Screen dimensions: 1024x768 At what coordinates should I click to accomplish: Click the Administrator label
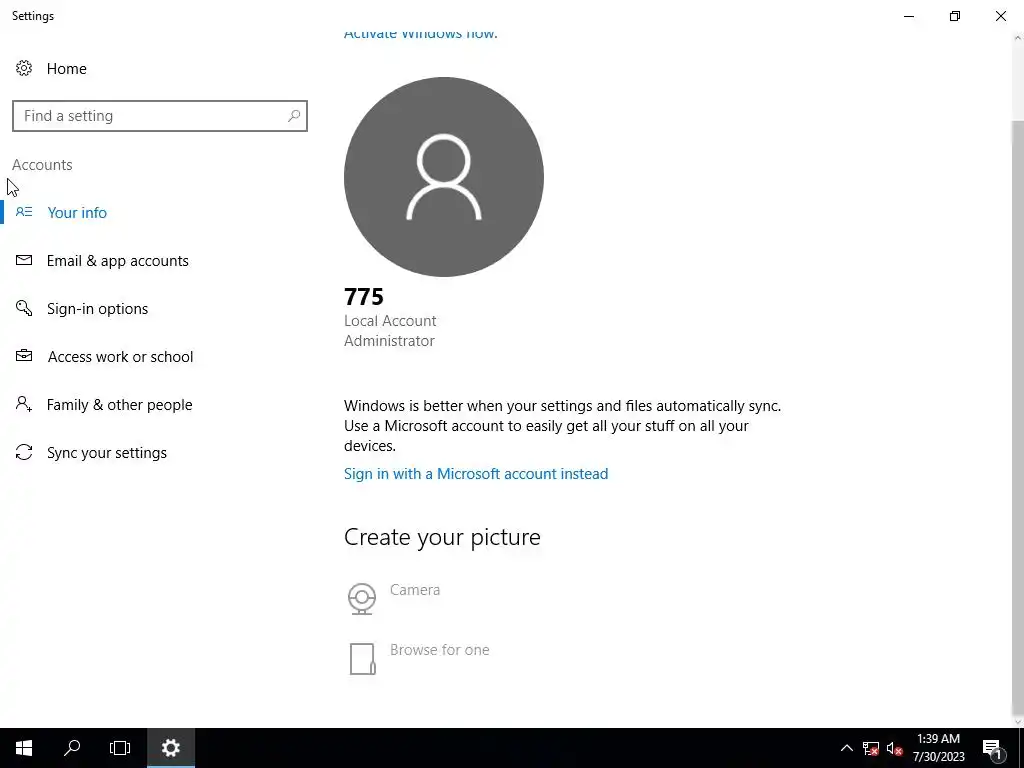click(389, 341)
